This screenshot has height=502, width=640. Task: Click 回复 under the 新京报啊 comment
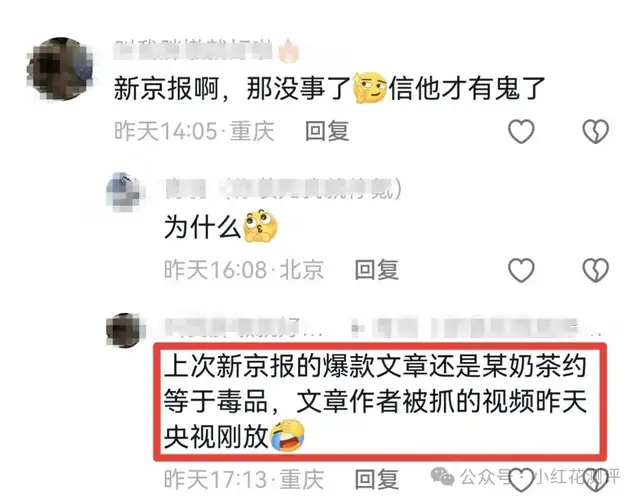tap(327, 131)
